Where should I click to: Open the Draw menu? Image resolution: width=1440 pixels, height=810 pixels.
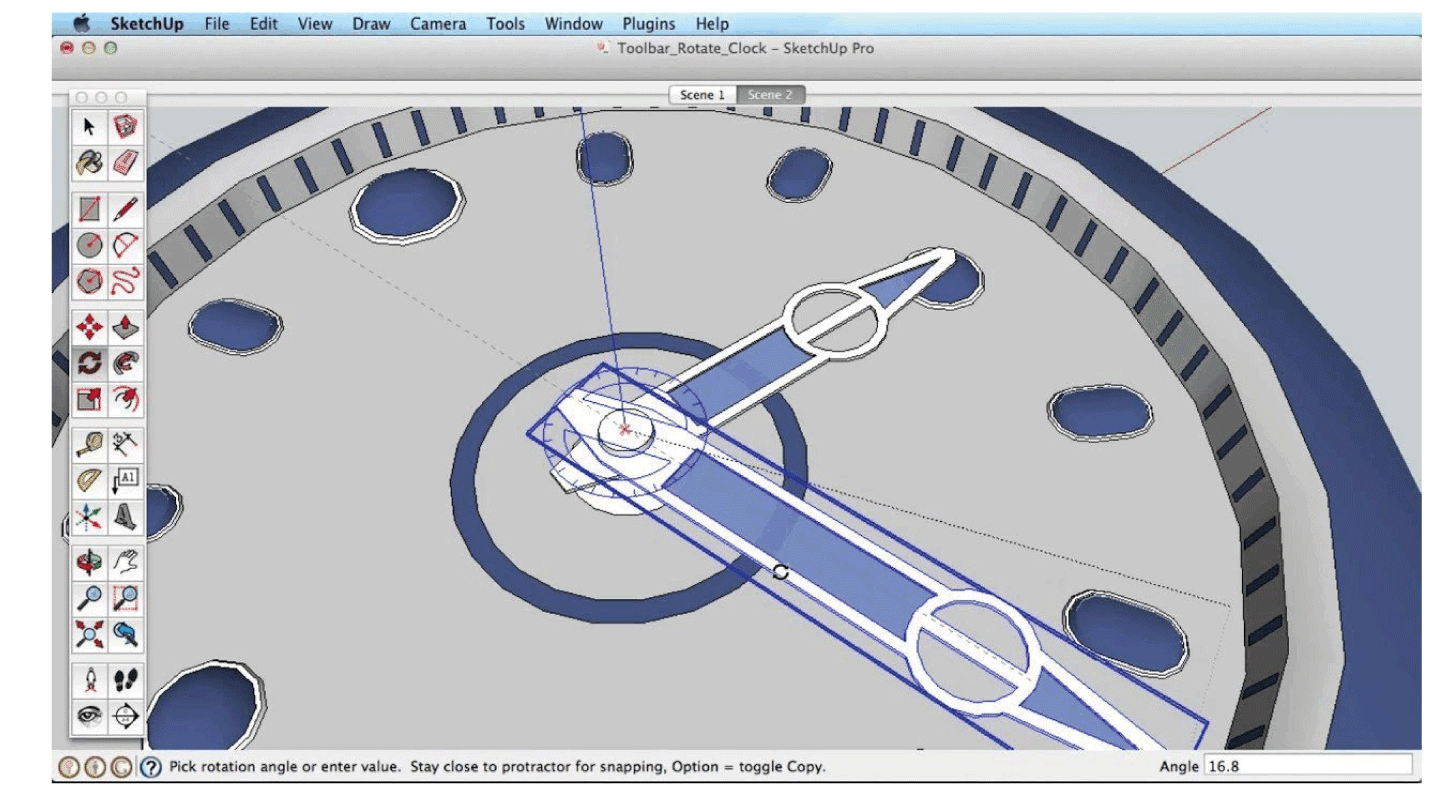click(371, 23)
